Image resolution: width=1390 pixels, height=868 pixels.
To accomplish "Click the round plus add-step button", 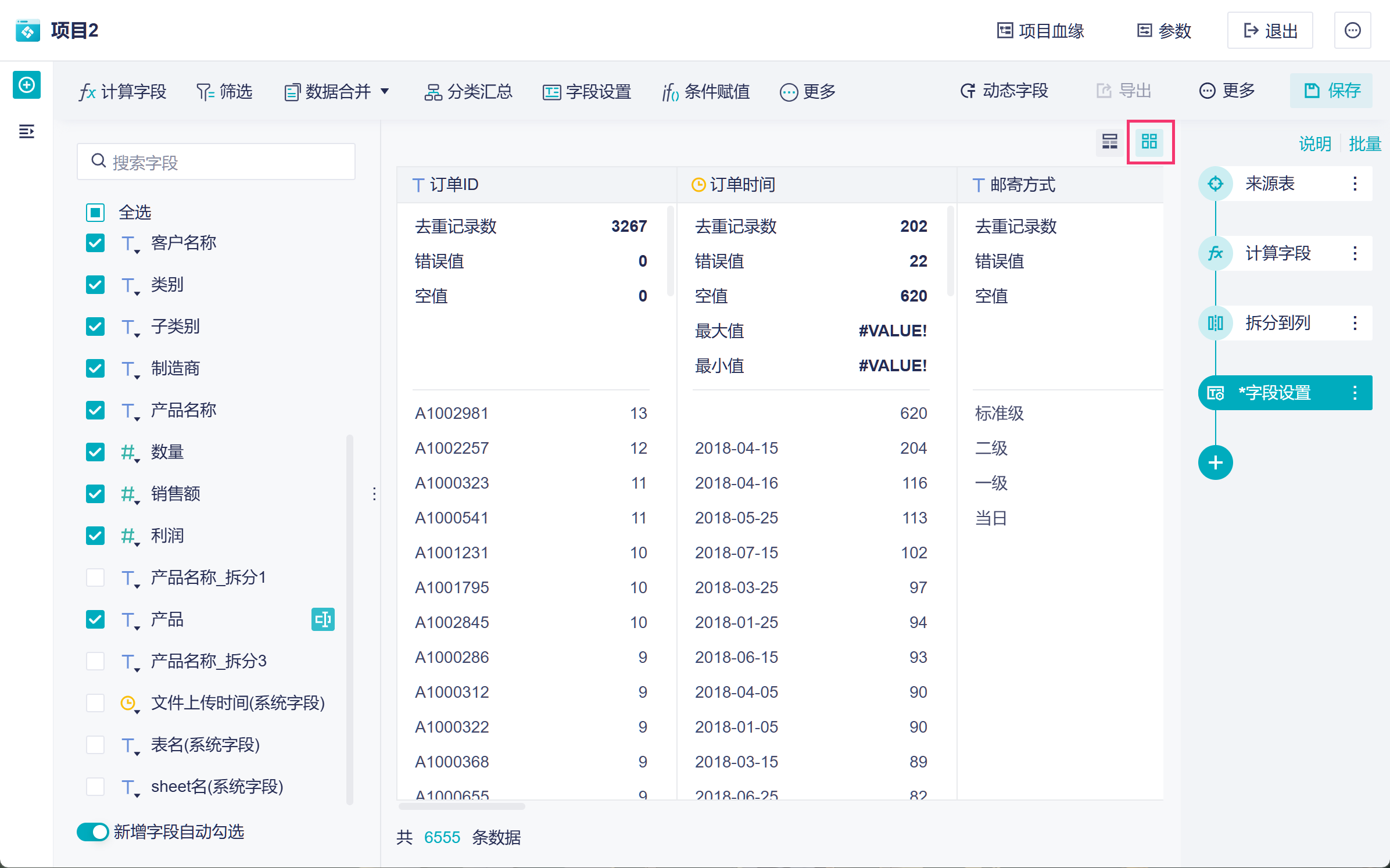I will click(1215, 462).
